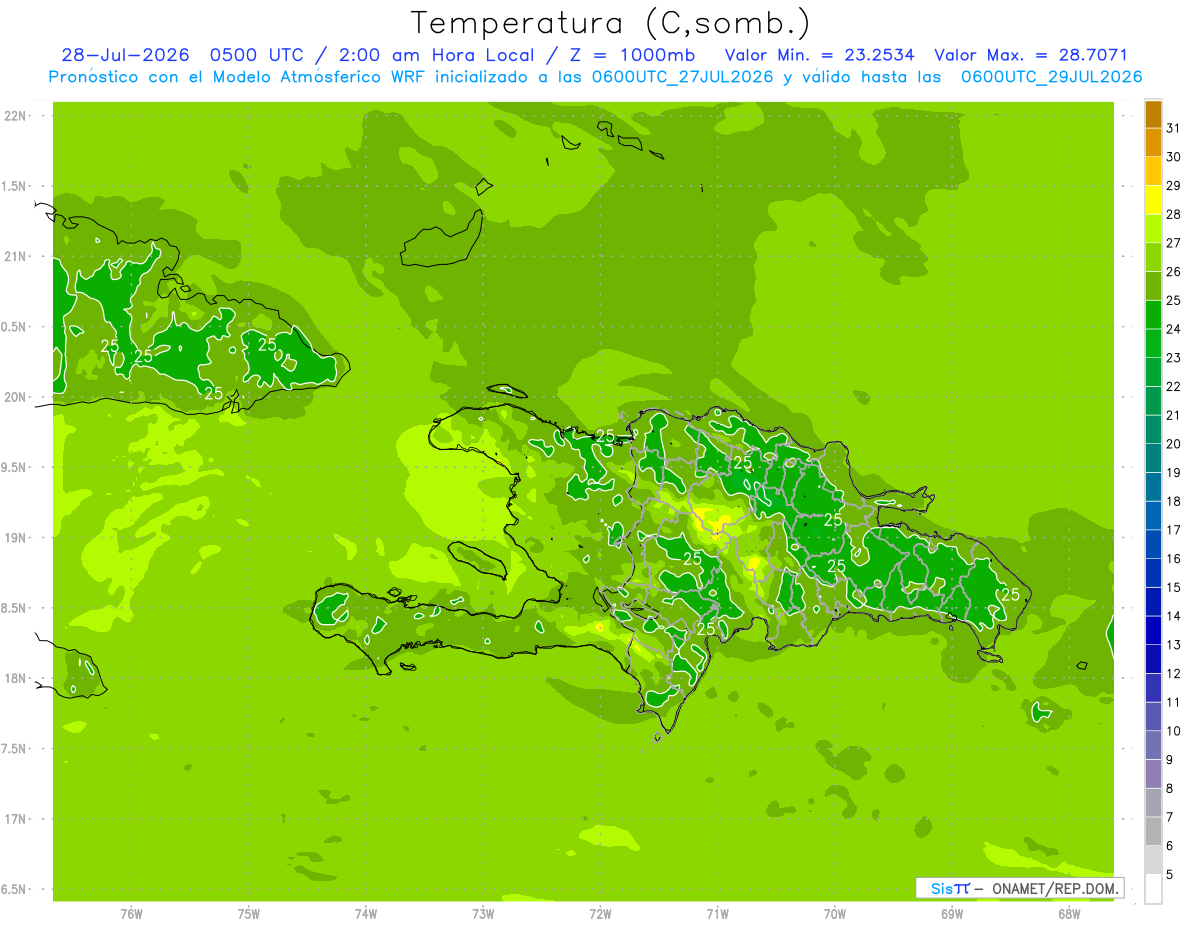Click the 76W longitude axis label
Viewport: 1200px width, 927px height.
pyautogui.click(x=131, y=914)
